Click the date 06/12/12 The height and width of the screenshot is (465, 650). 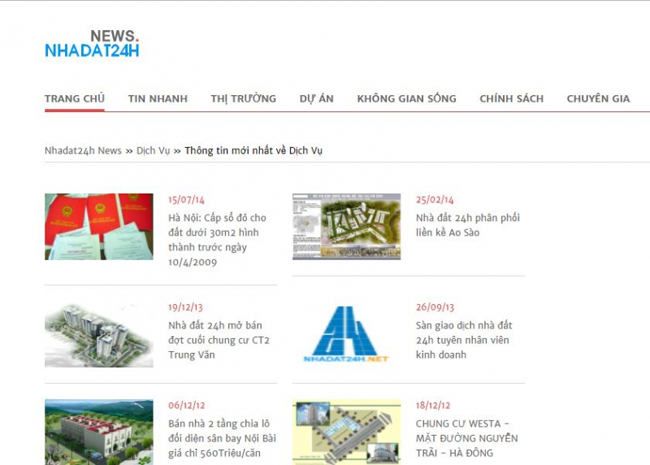[186, 405]
